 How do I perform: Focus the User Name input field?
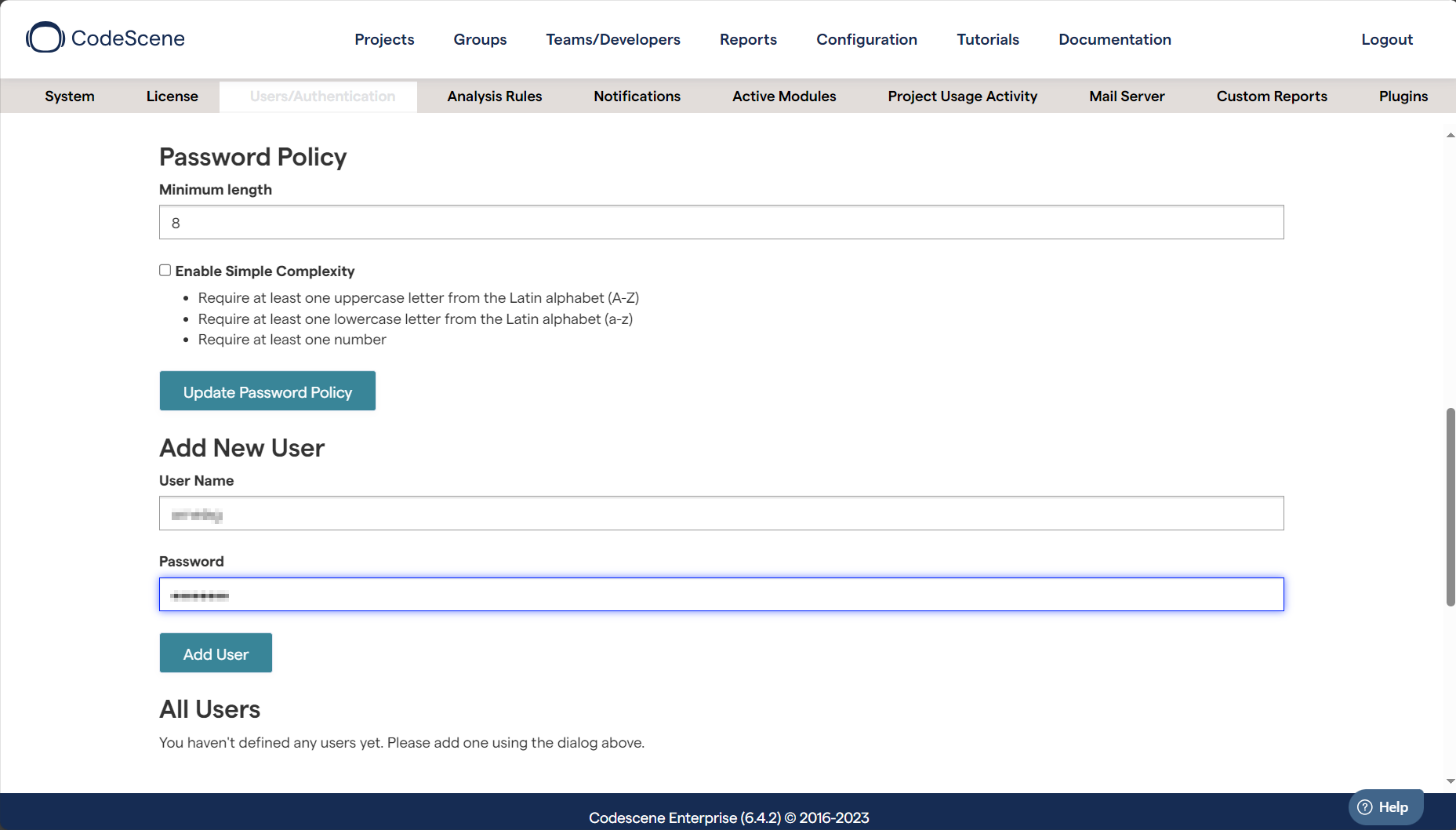[721, 513]
